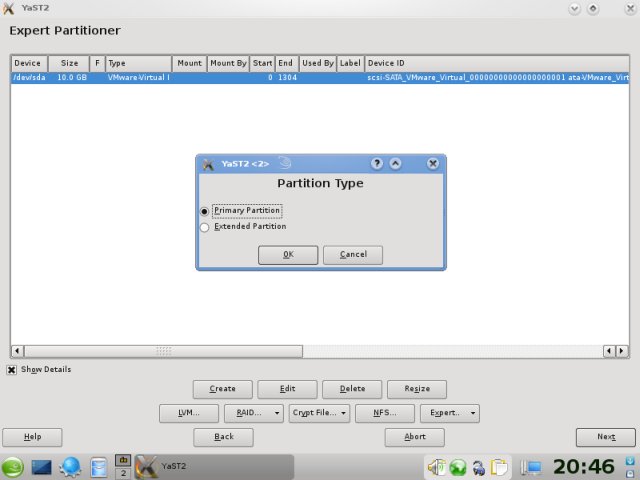Launch the web browser globe icon
The image size is (640, 480).
coord(70,467)
